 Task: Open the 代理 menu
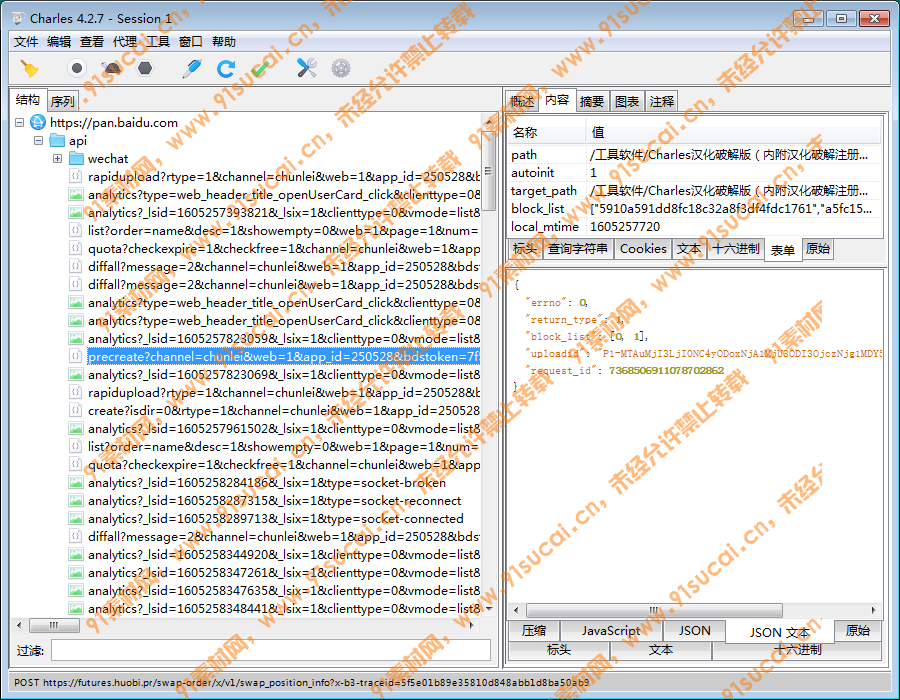coord(125,41)
